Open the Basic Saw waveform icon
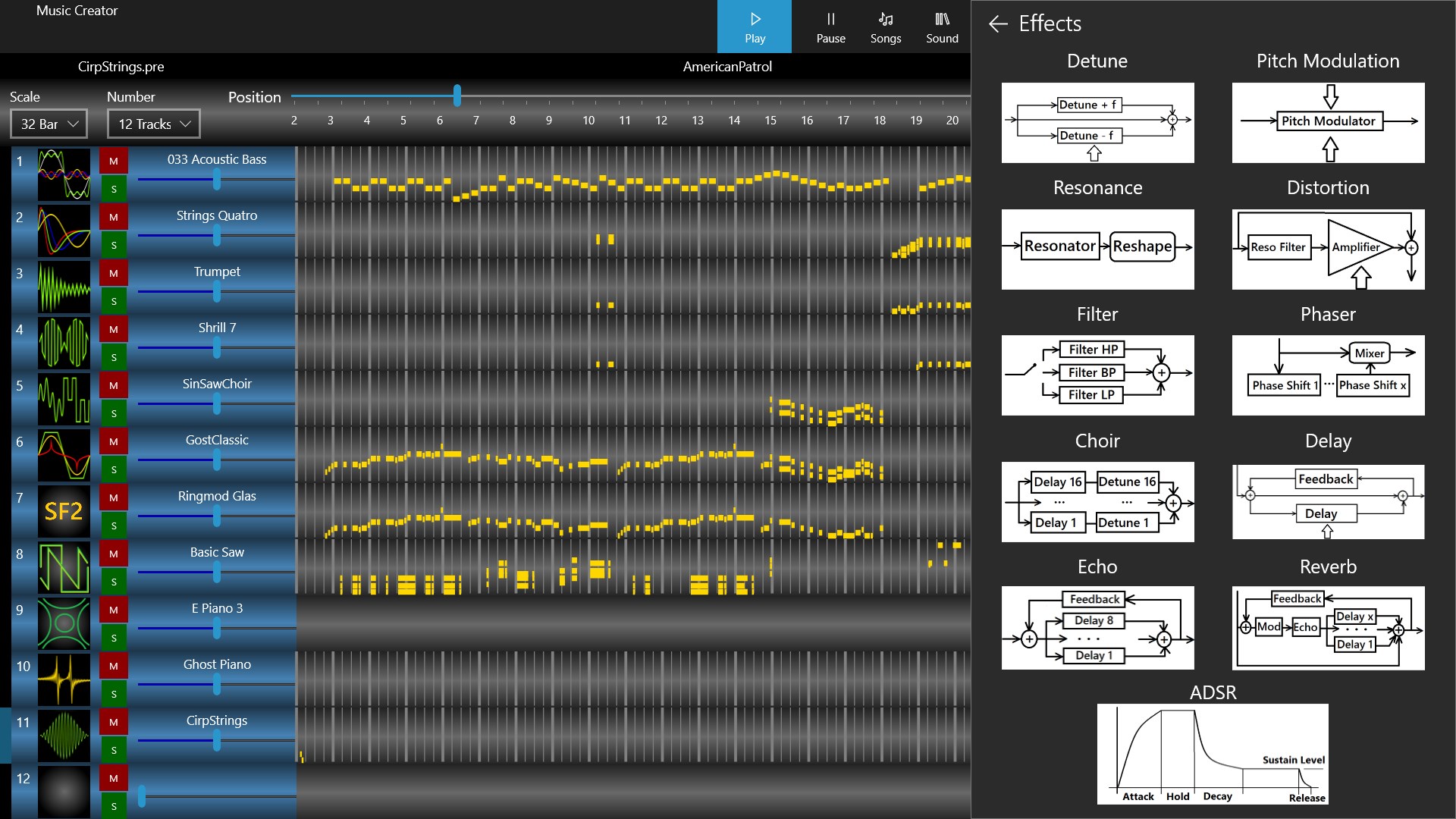1456x819 pixels. pyautogui.click(x=64, y=567)
